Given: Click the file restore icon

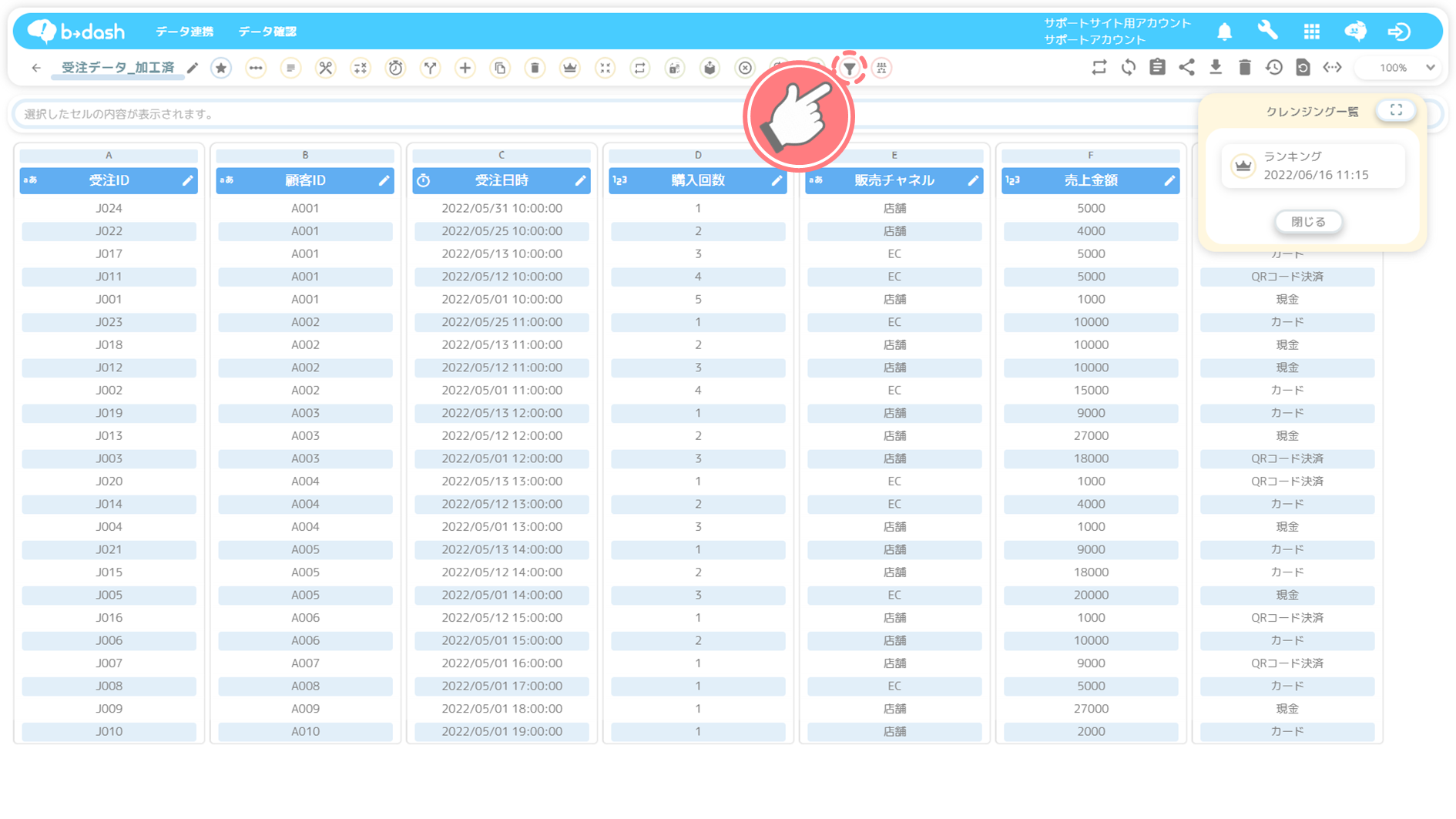Looking at the screenshot, I should [x=1303, y=67].
